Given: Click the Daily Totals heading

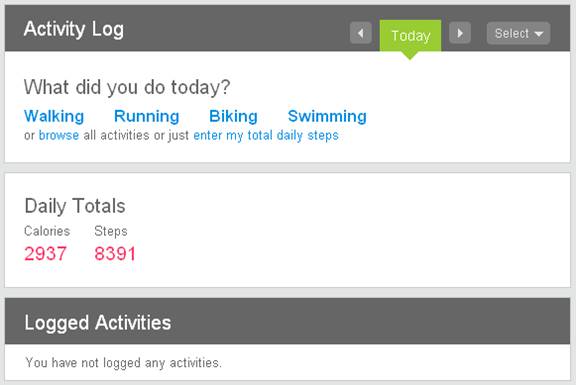Looking at the screenshot, I should 75,205.
